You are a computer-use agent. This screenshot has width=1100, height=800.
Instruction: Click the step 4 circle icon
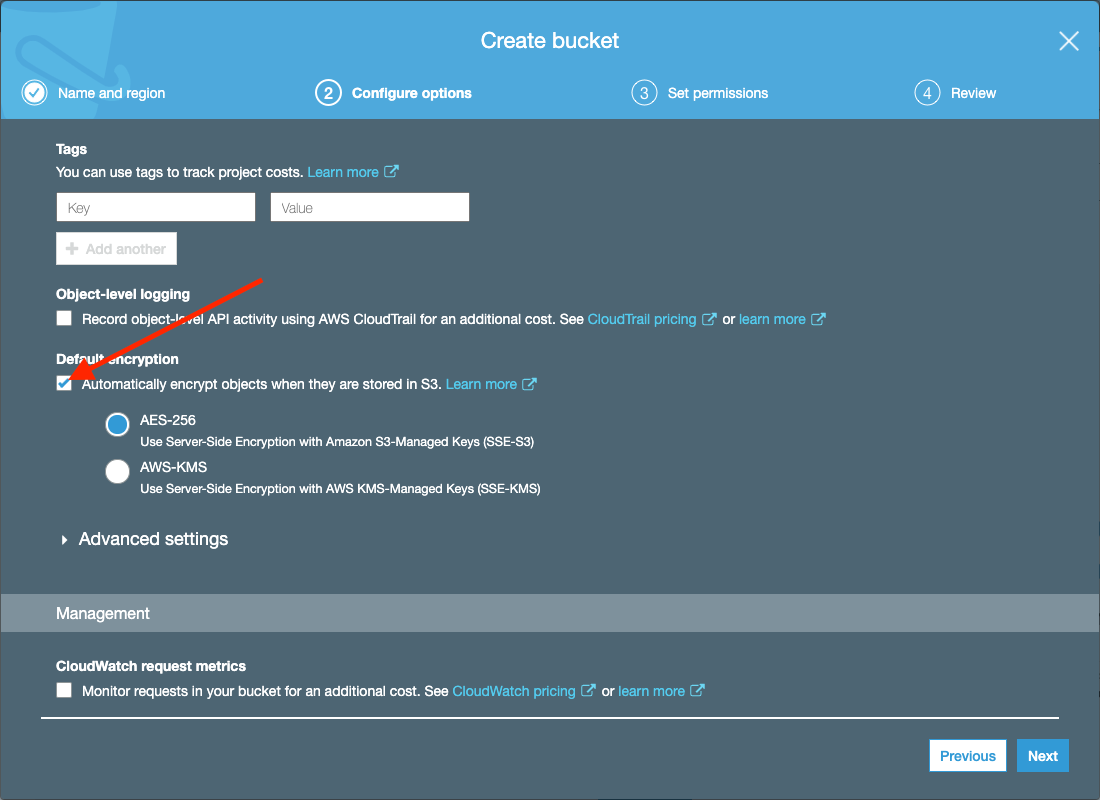coord(927,93)
